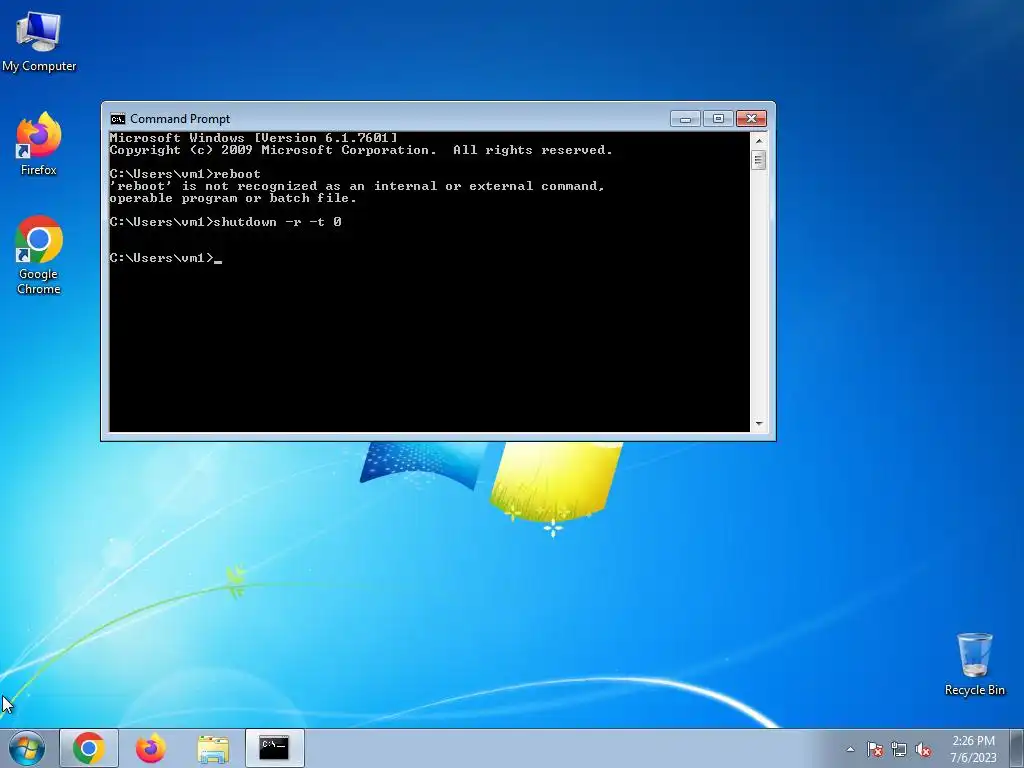Open the Action Center flag icon
Image resolution: width=1024 pixels, height=768 pixels.
875,749
